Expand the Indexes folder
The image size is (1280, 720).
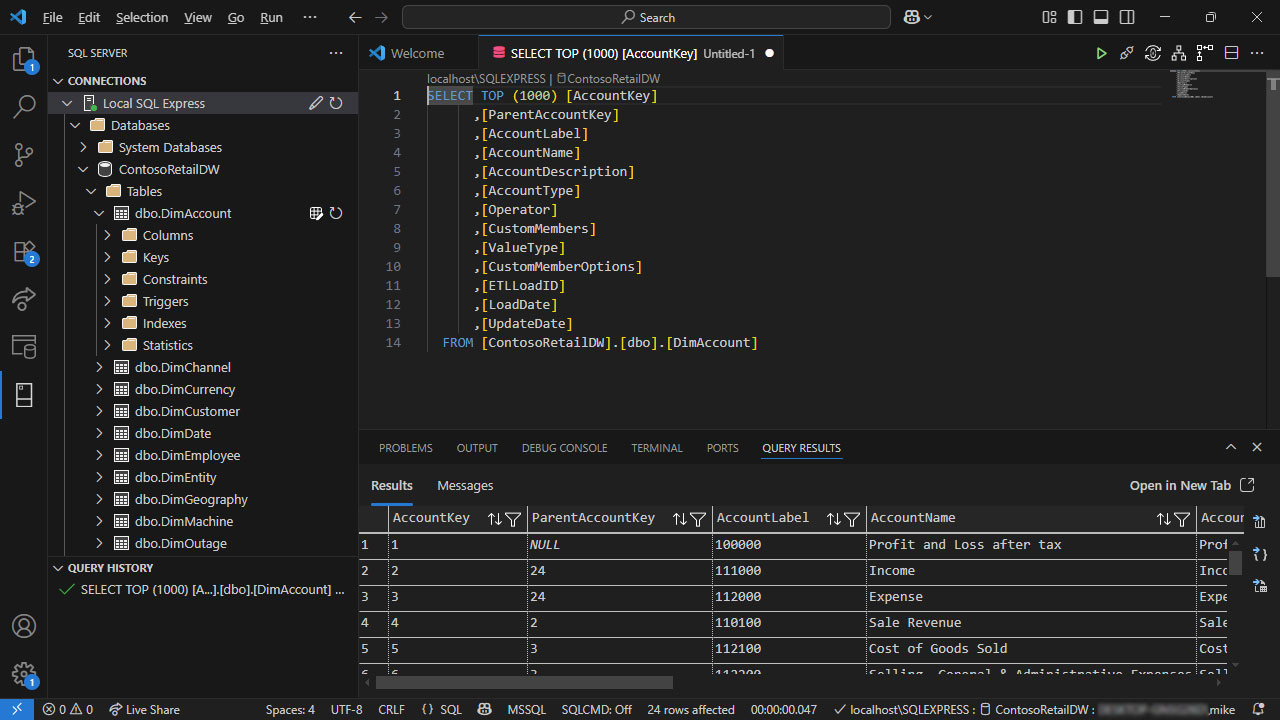[107, 323]
